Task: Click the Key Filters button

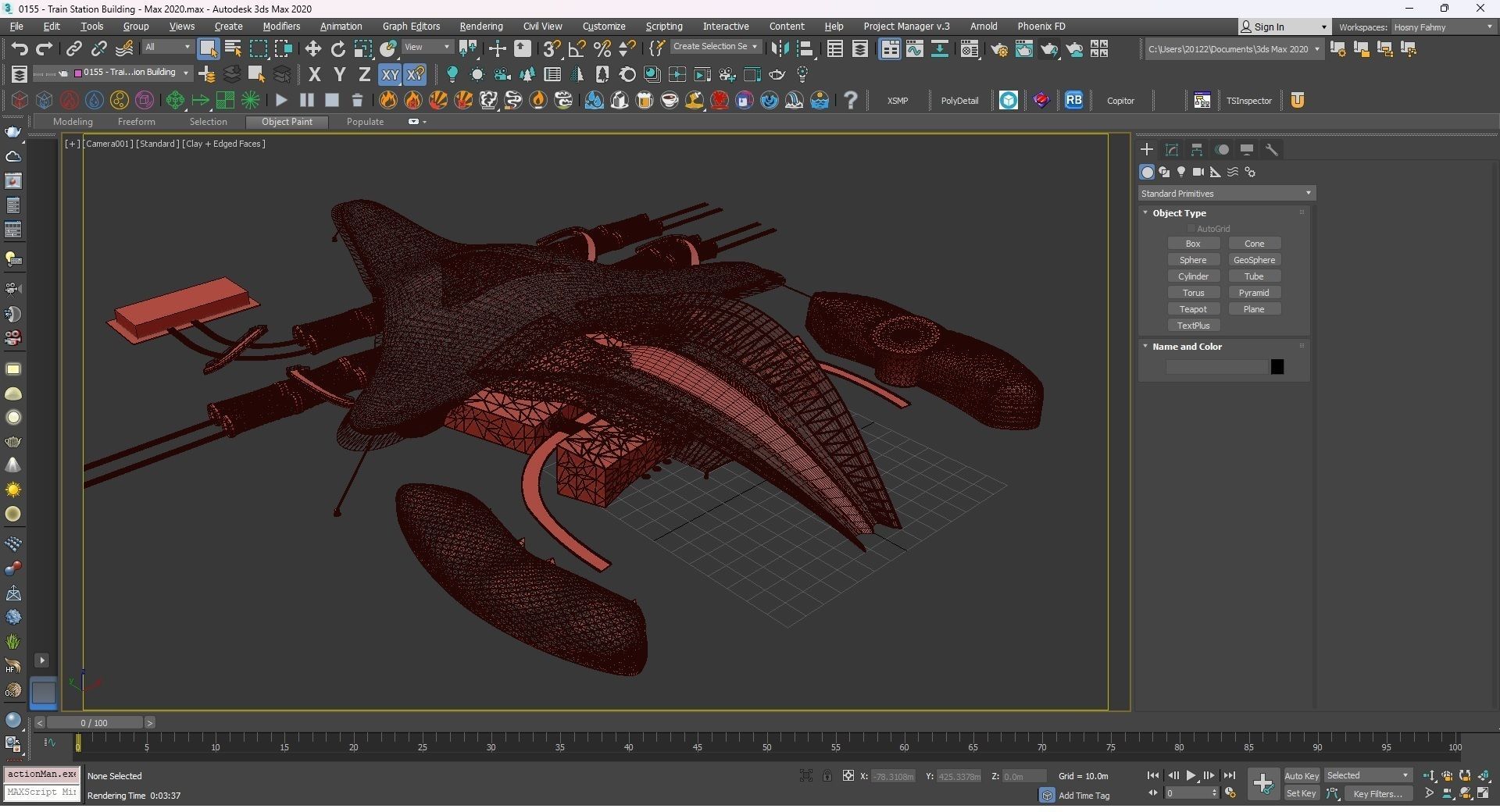Action: 1377,794
